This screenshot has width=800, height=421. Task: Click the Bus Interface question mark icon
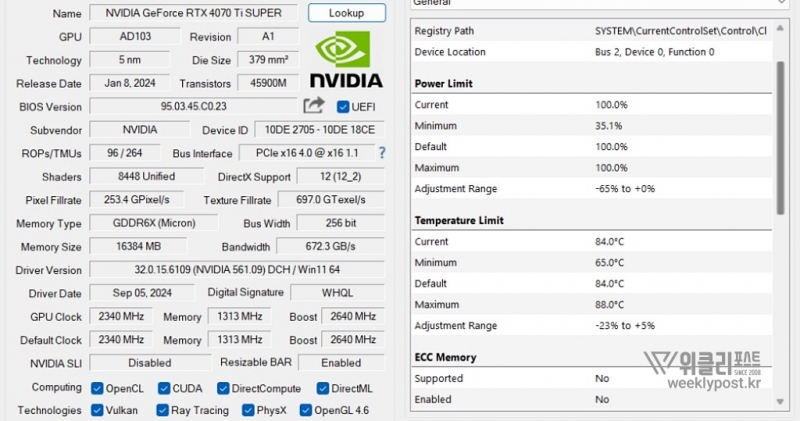(381, 153)
